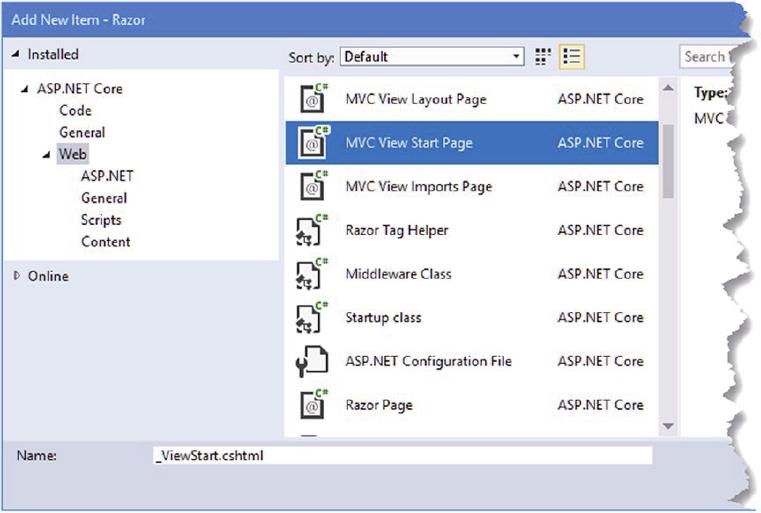Open the Sort by Default dropdown

click(432, 57)
